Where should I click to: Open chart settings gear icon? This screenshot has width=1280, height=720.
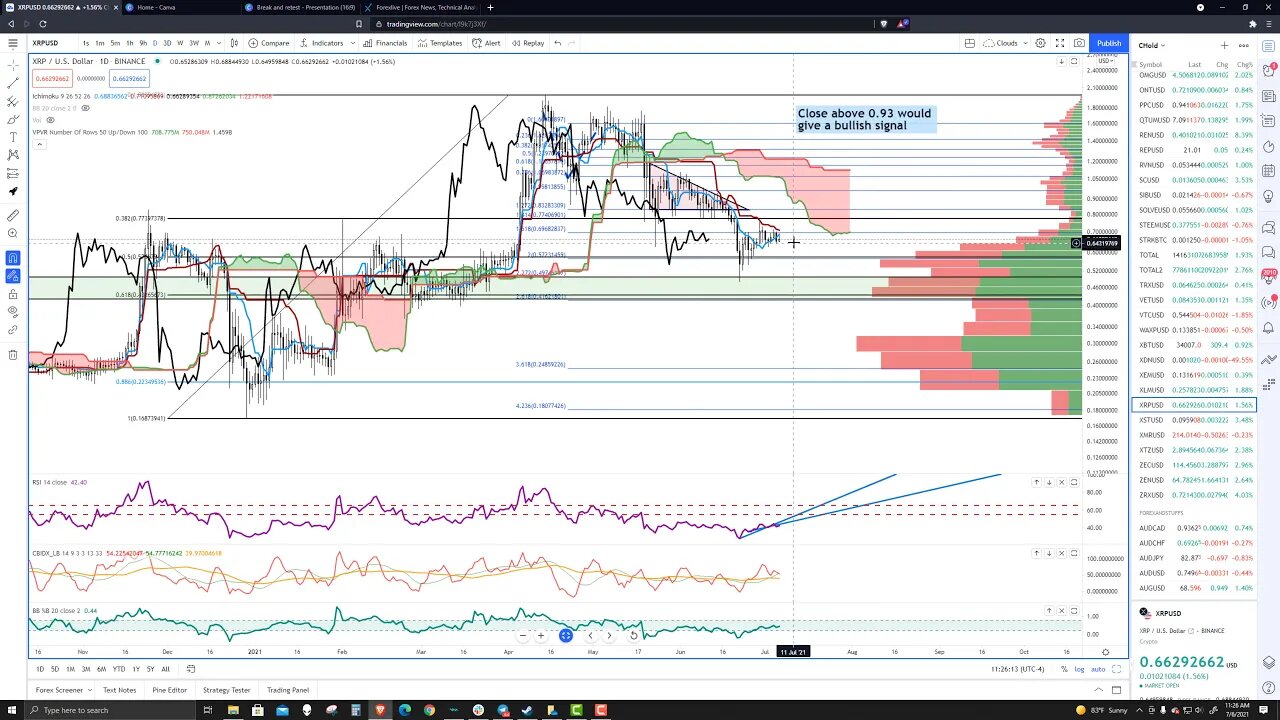coord(1040,43)
